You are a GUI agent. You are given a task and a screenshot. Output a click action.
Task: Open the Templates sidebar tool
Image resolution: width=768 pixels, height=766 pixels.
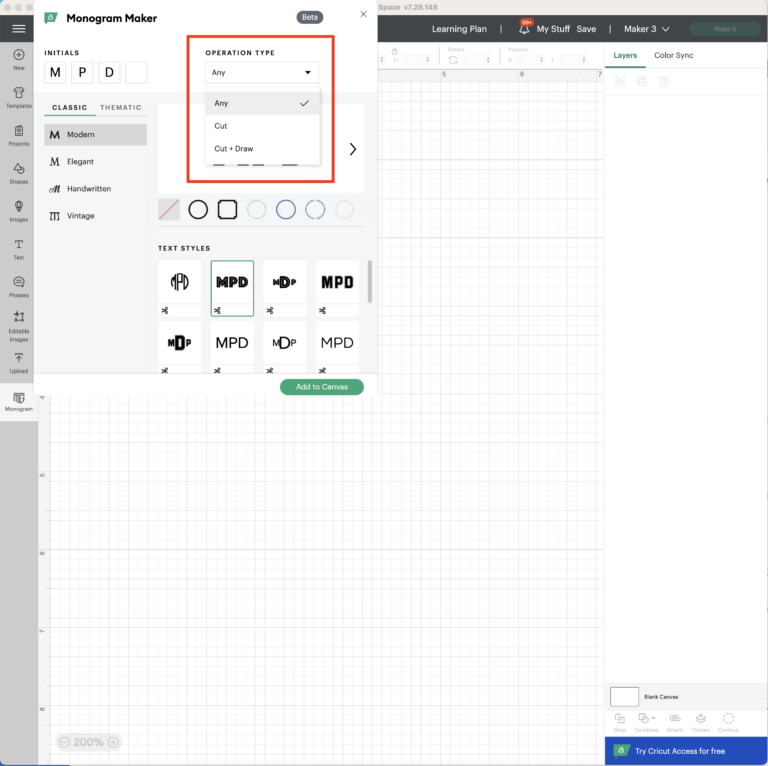click(x=18, y=96)
